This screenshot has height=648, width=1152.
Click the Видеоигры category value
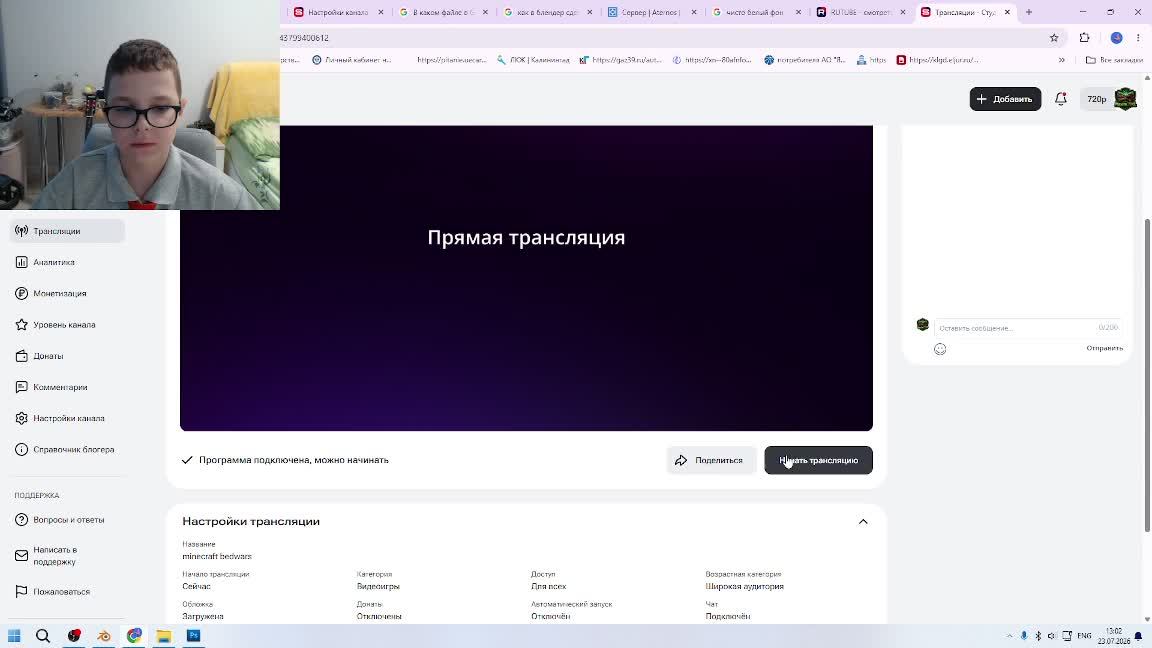[378, 586]
